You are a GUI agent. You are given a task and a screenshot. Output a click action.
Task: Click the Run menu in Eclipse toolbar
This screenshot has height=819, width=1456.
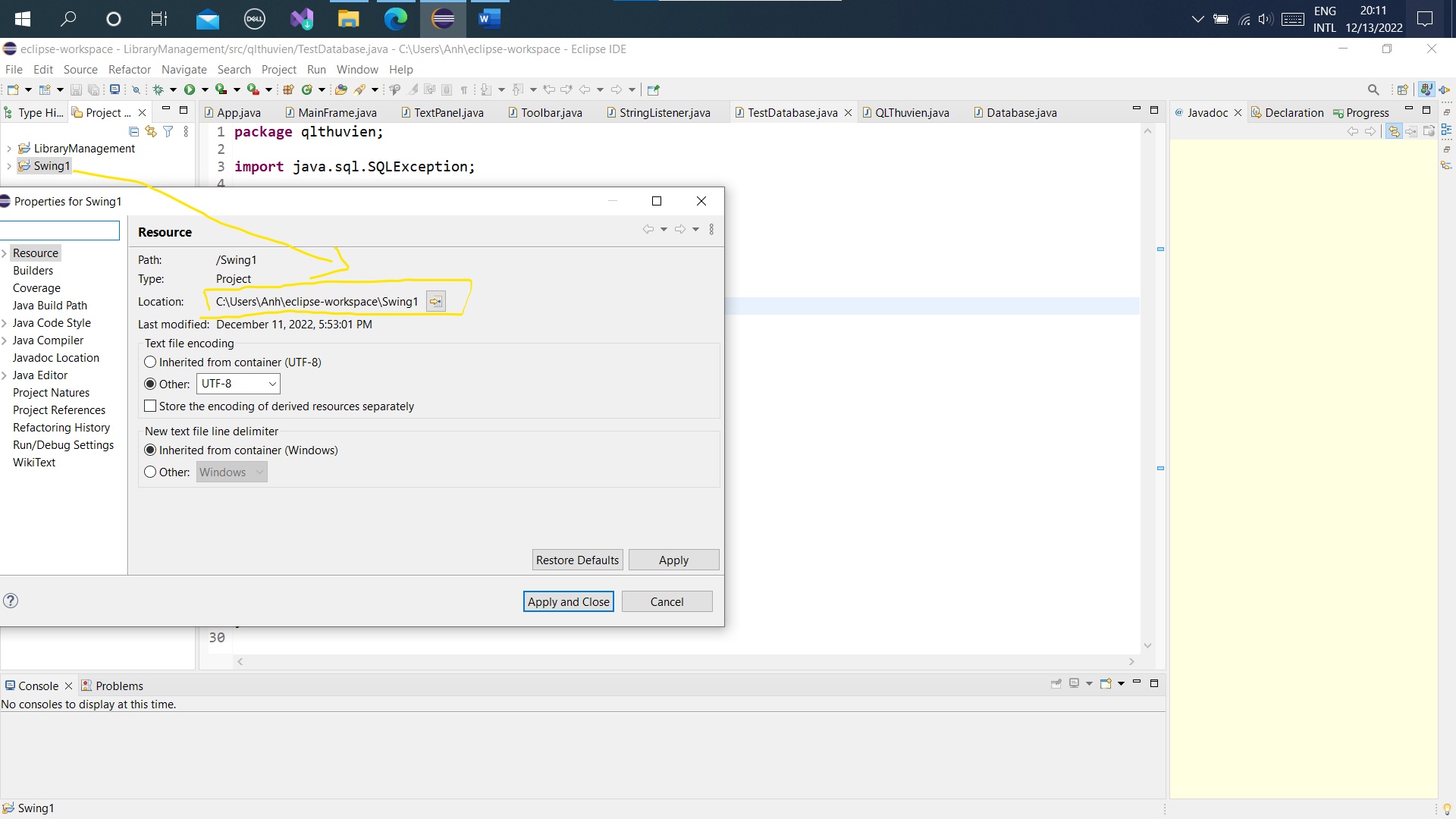click(316, 69)
